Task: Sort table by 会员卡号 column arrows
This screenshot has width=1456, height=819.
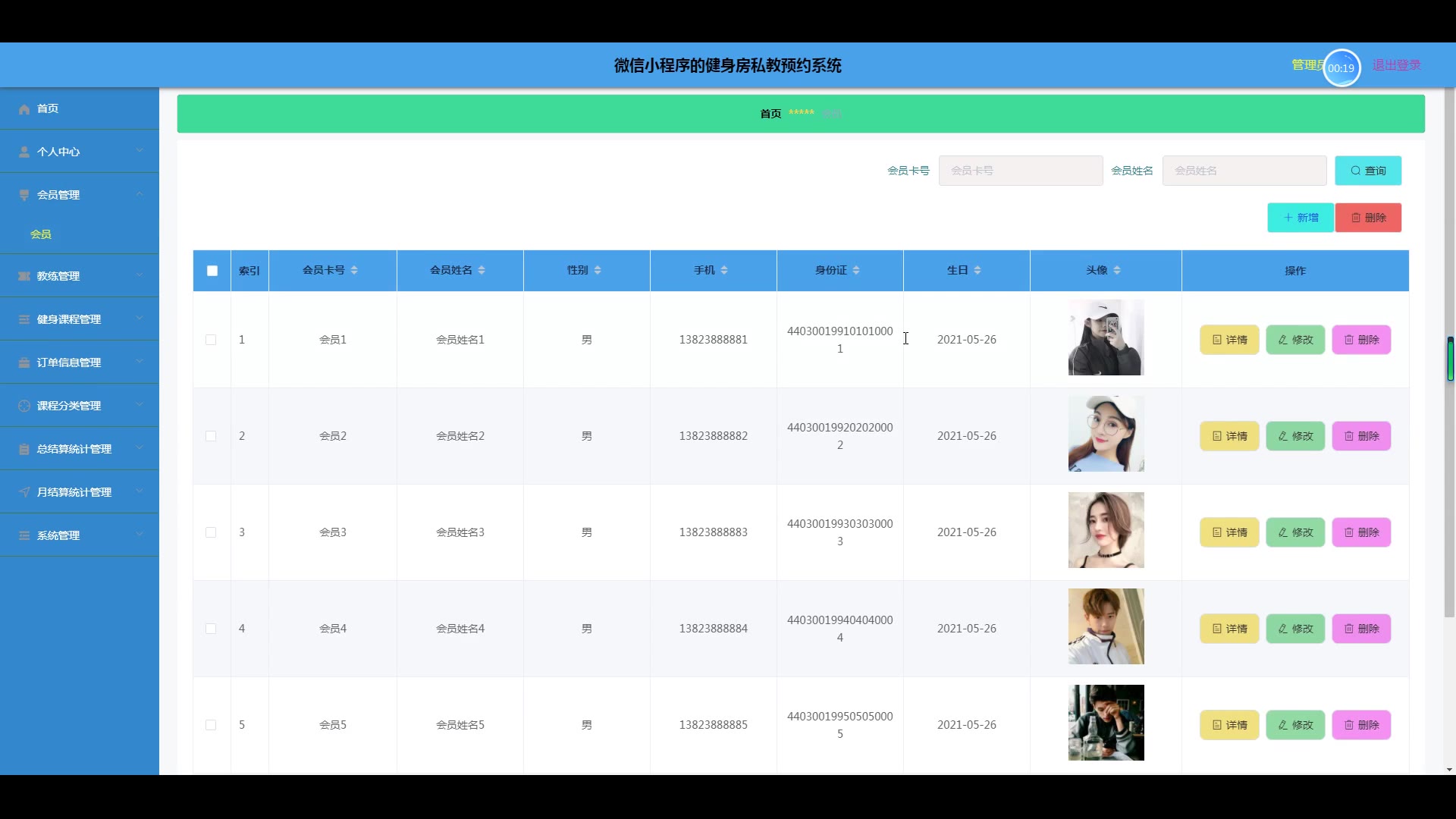Action: [354, 271]
